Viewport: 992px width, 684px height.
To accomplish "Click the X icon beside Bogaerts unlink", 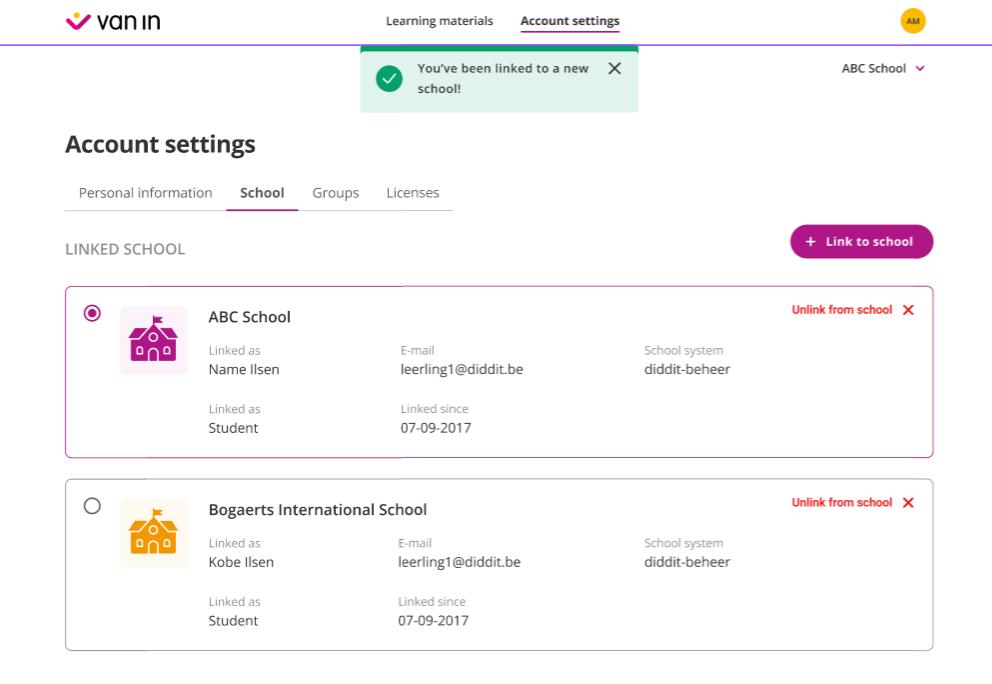I will point(908,503).
